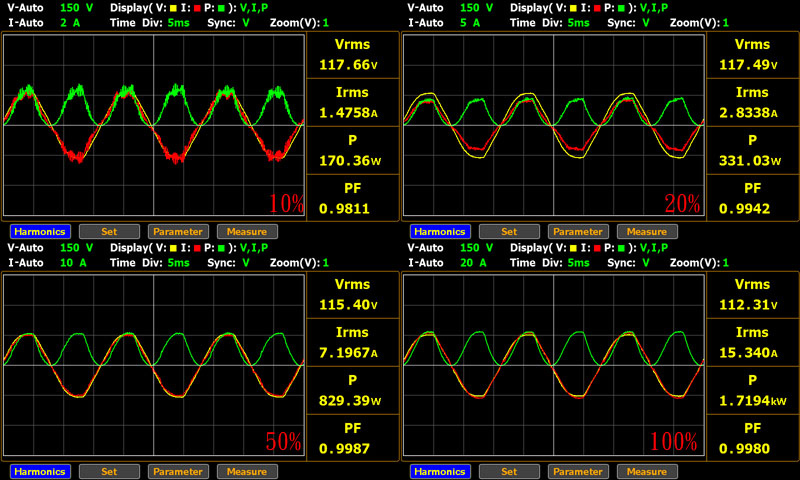
Task: Click Measure in the 5 A range panel
Action: 647,232
